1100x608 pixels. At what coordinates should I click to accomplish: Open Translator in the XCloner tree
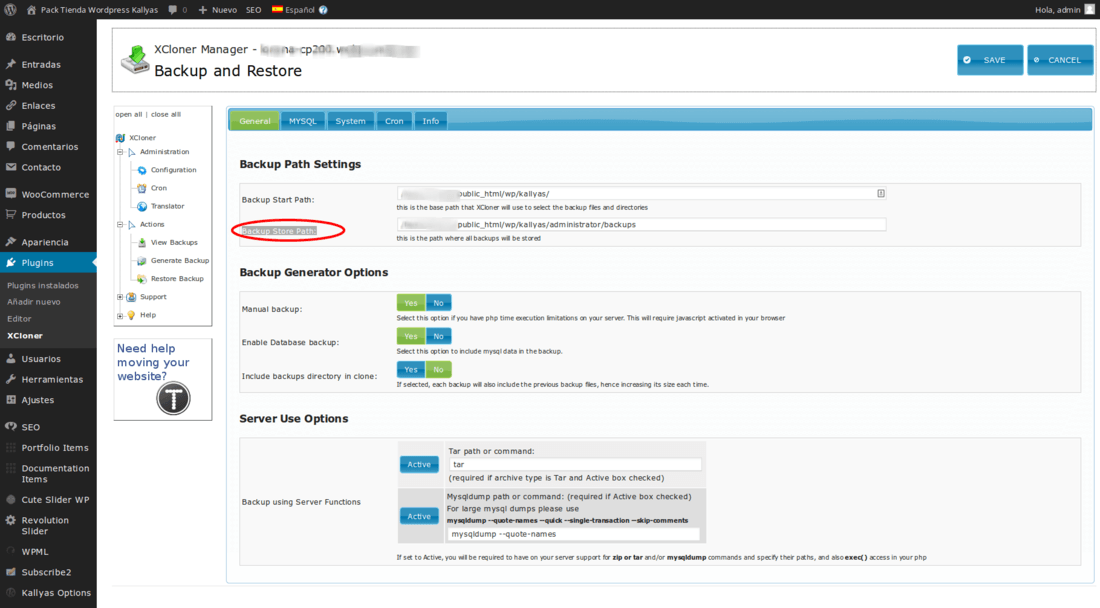167,207
